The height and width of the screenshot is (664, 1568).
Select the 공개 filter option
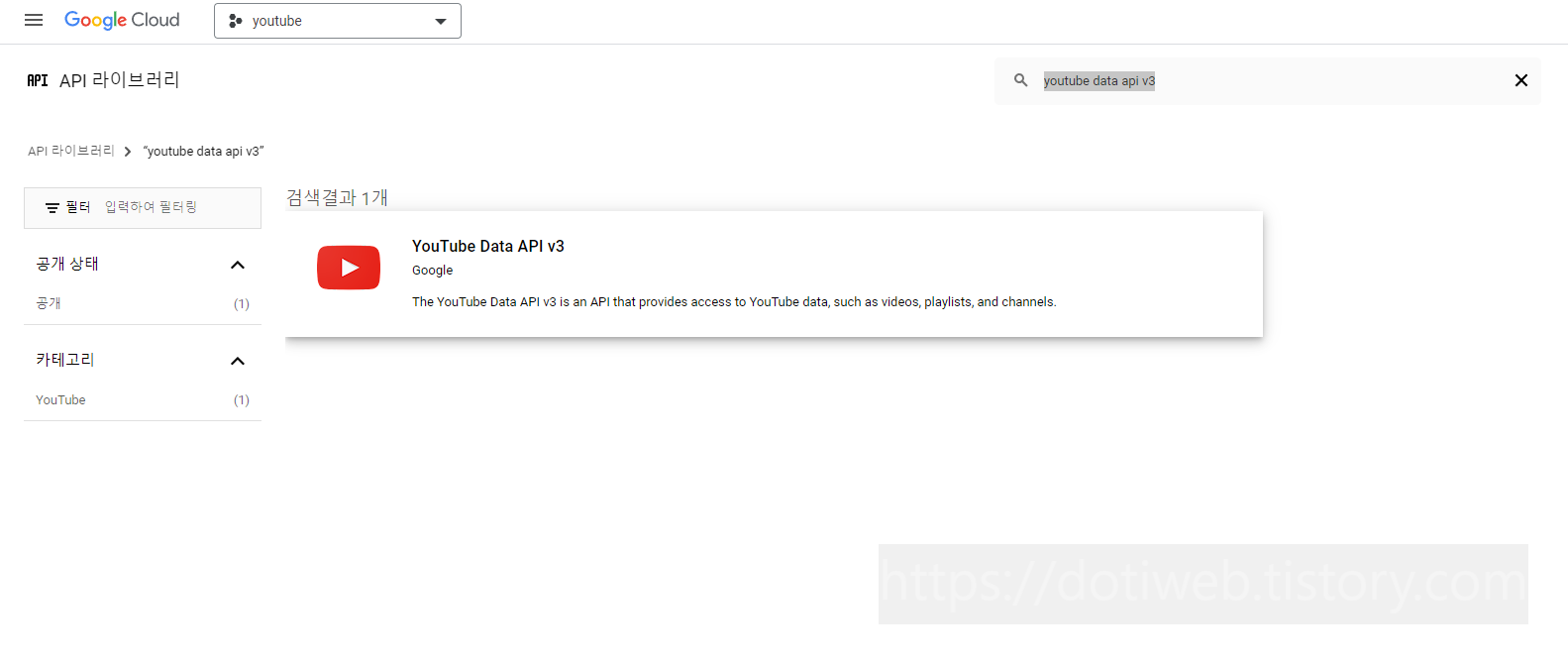49,303
